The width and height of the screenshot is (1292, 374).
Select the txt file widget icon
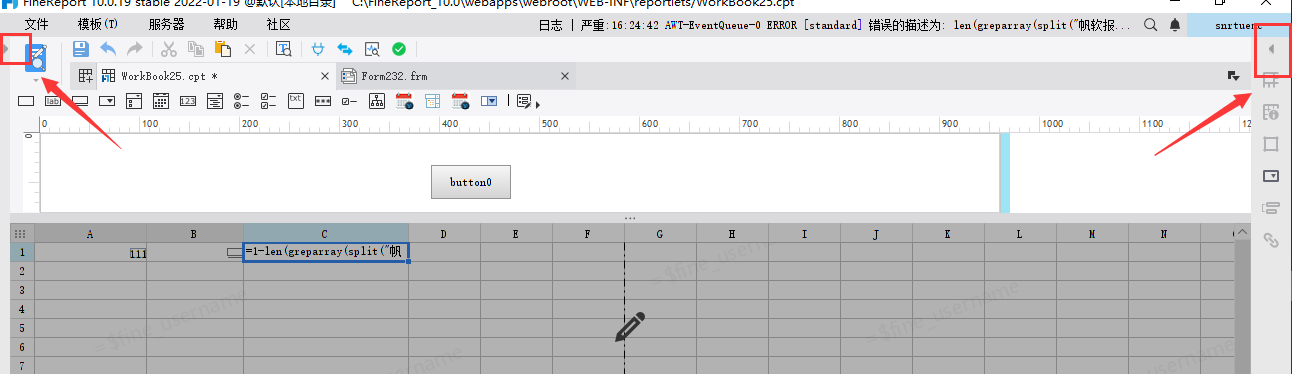296,100
